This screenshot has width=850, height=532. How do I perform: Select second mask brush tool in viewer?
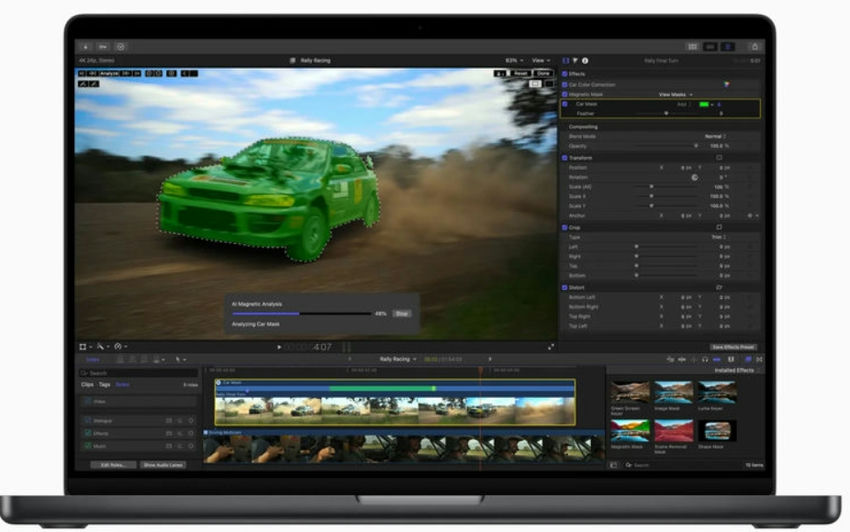(94, 84)
